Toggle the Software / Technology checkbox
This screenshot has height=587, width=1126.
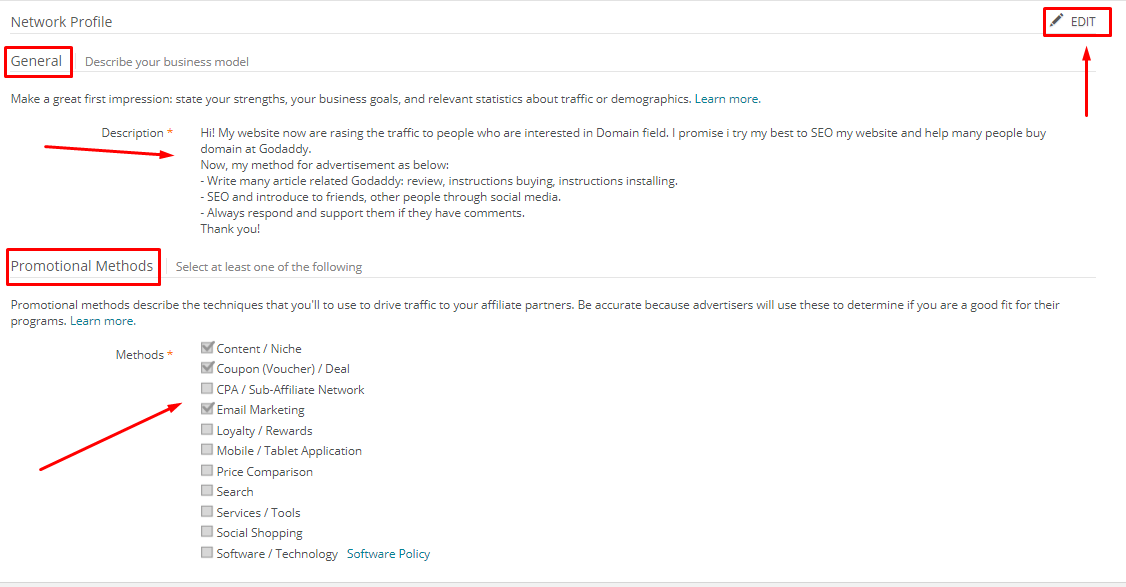click(x=207, y=553)
